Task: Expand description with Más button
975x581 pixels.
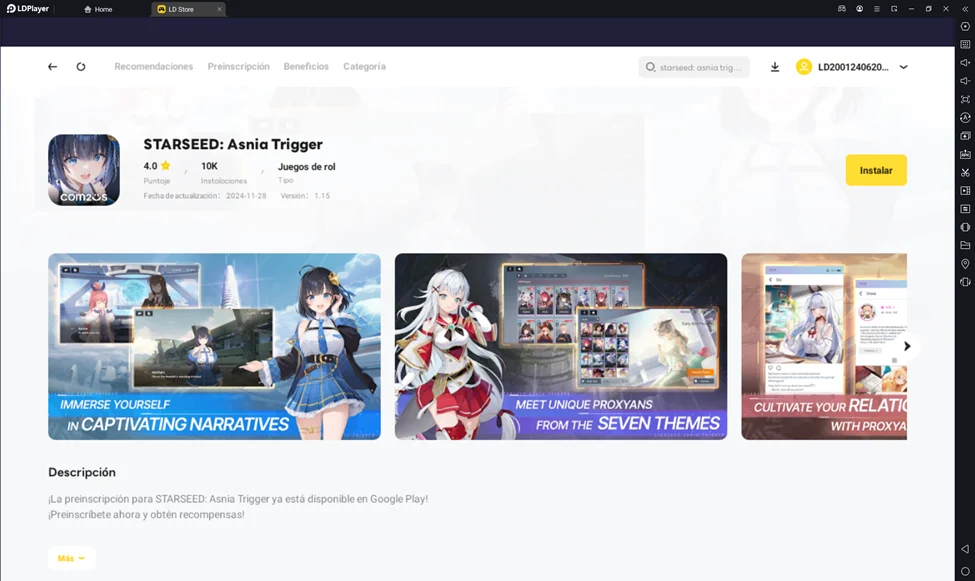Action: pos(72,558)
